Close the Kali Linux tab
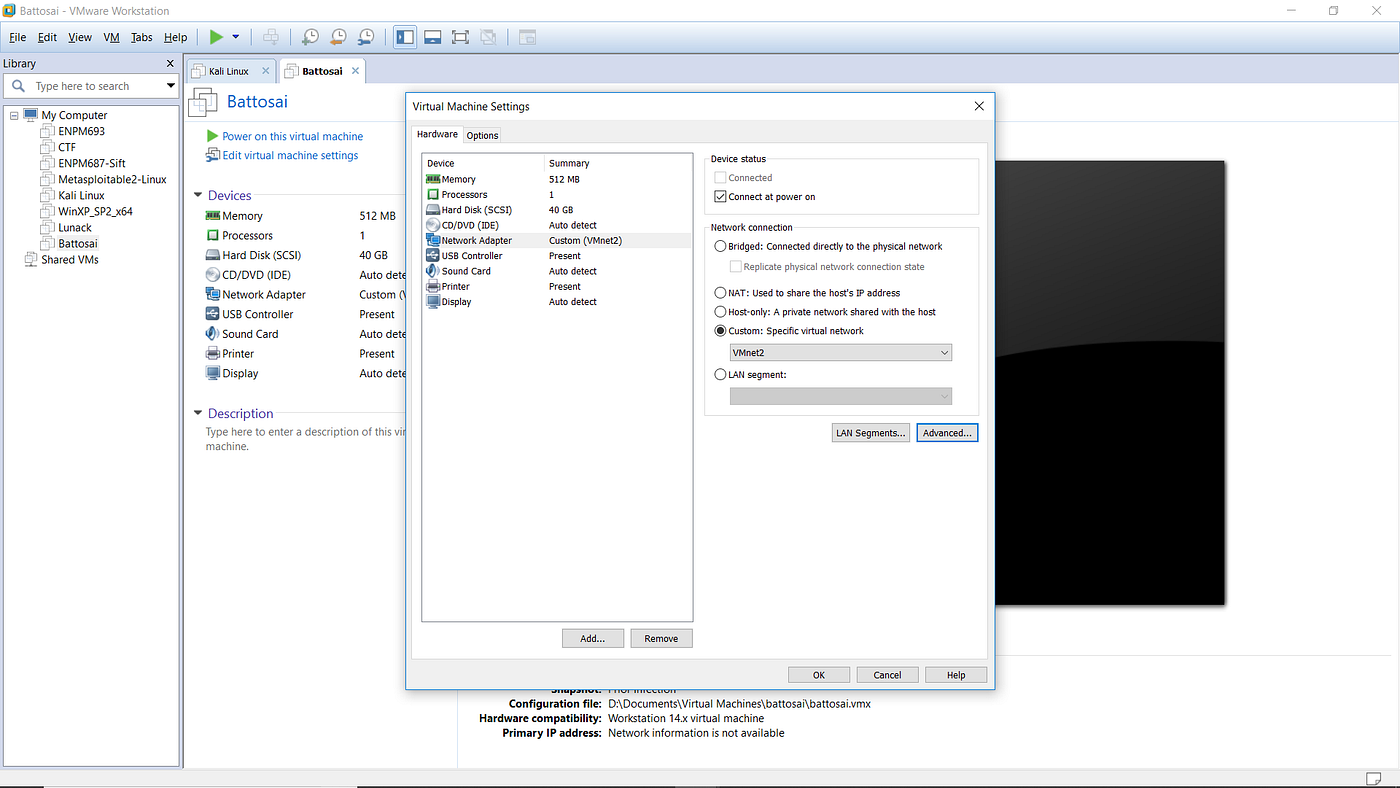 pos(265,71)
